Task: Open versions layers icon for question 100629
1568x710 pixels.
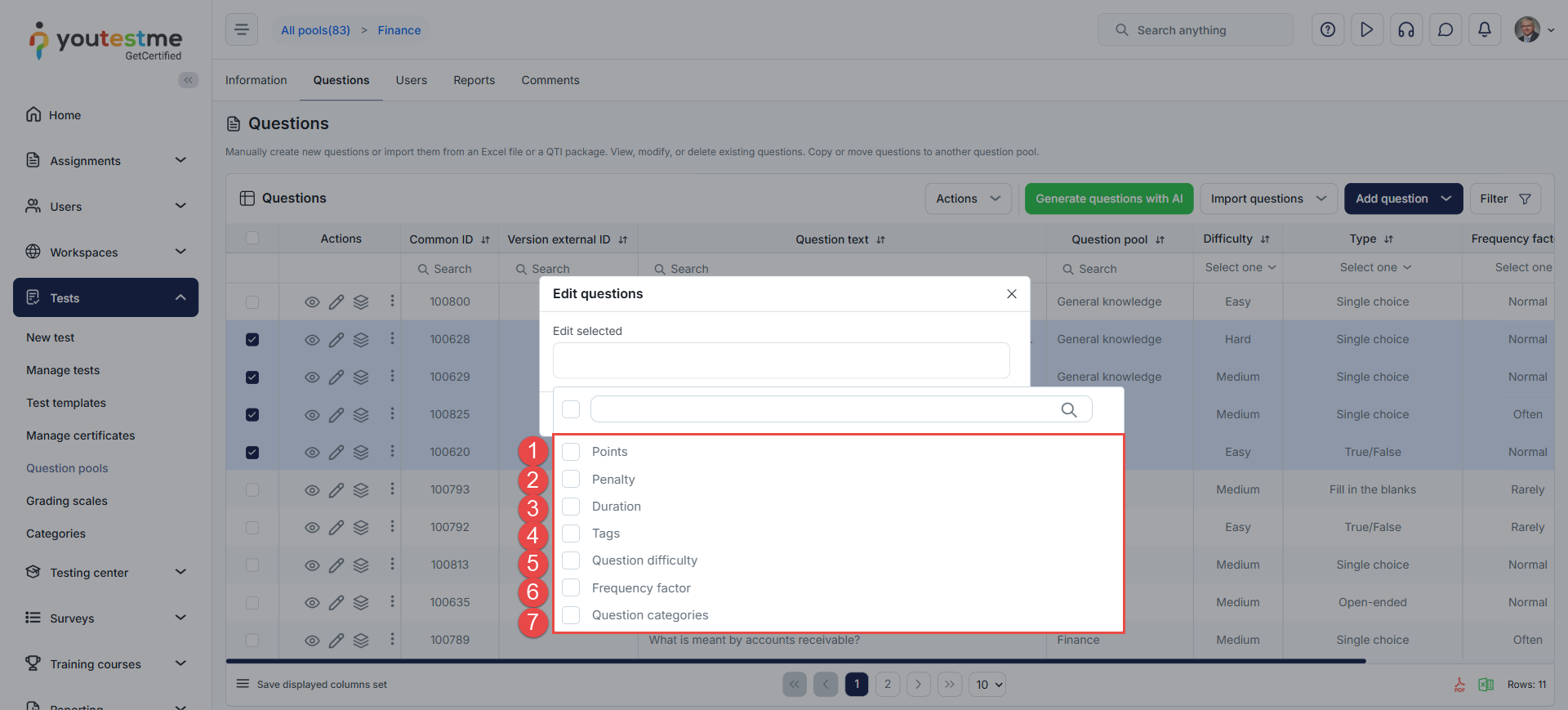Action: [361, 377]
